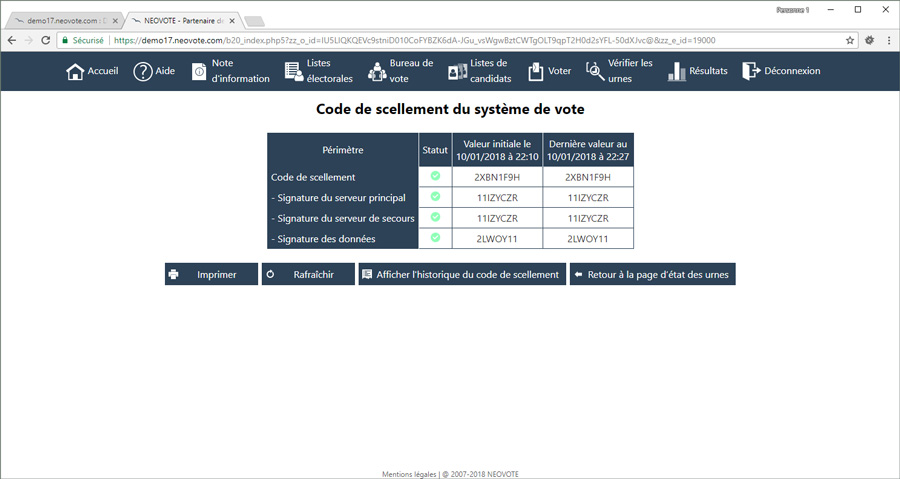Open the Aide menu item

click(x=154, y=72)
